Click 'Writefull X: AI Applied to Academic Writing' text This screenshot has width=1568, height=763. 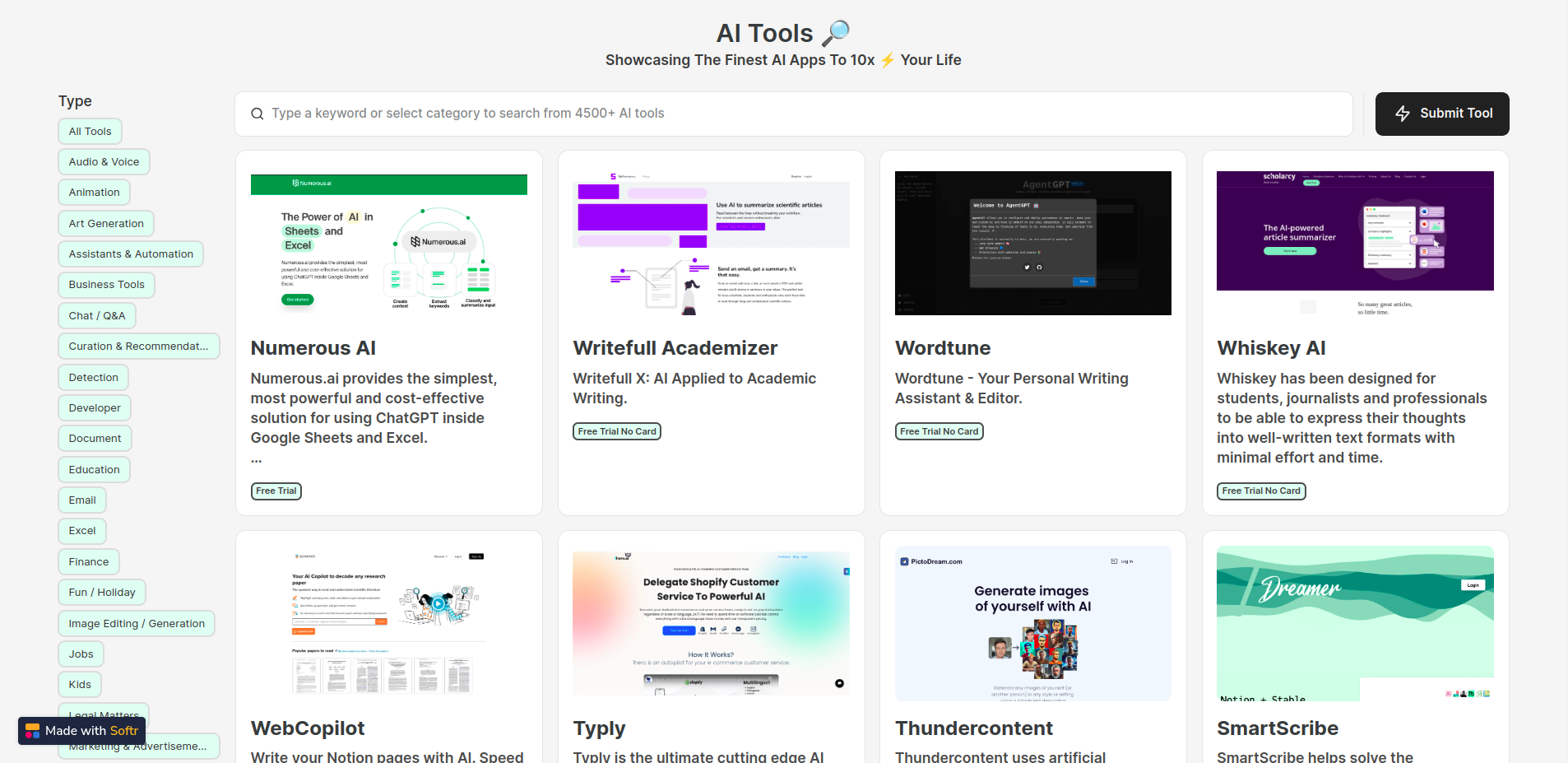coord(694,388)
